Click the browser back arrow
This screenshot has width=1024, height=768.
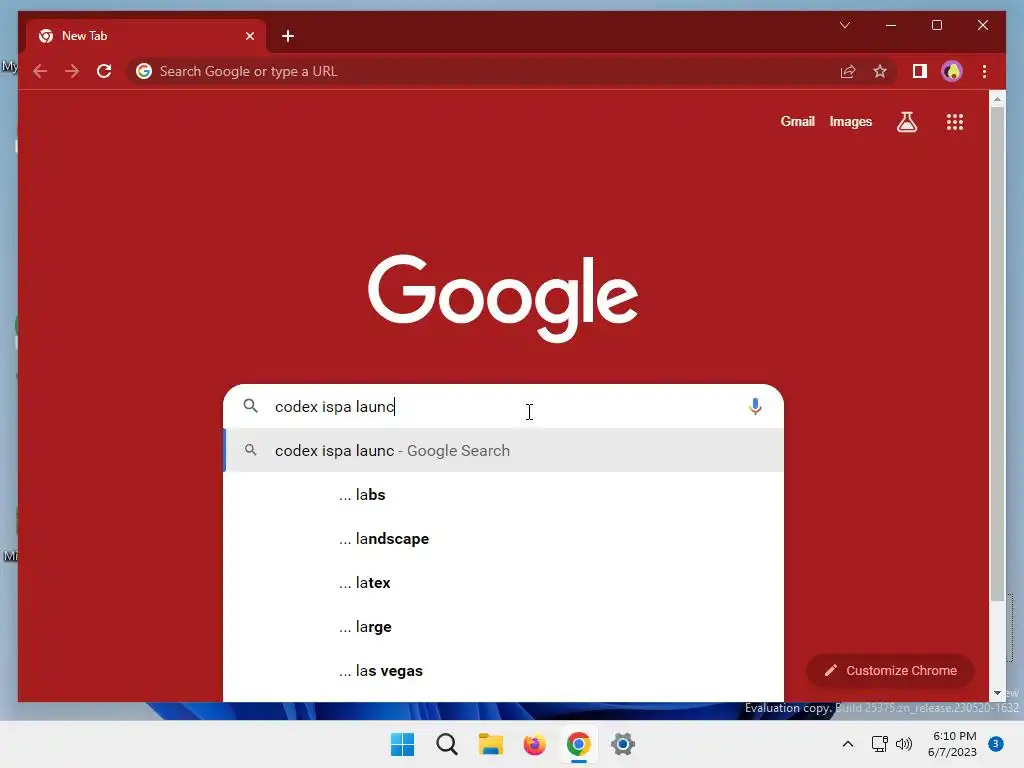tap(40, 71)
